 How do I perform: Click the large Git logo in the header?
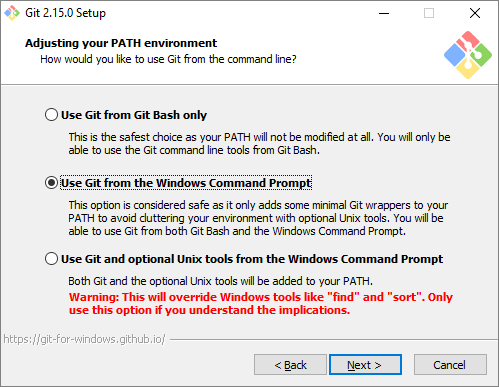pyautogui.click(x=468, y=55)
